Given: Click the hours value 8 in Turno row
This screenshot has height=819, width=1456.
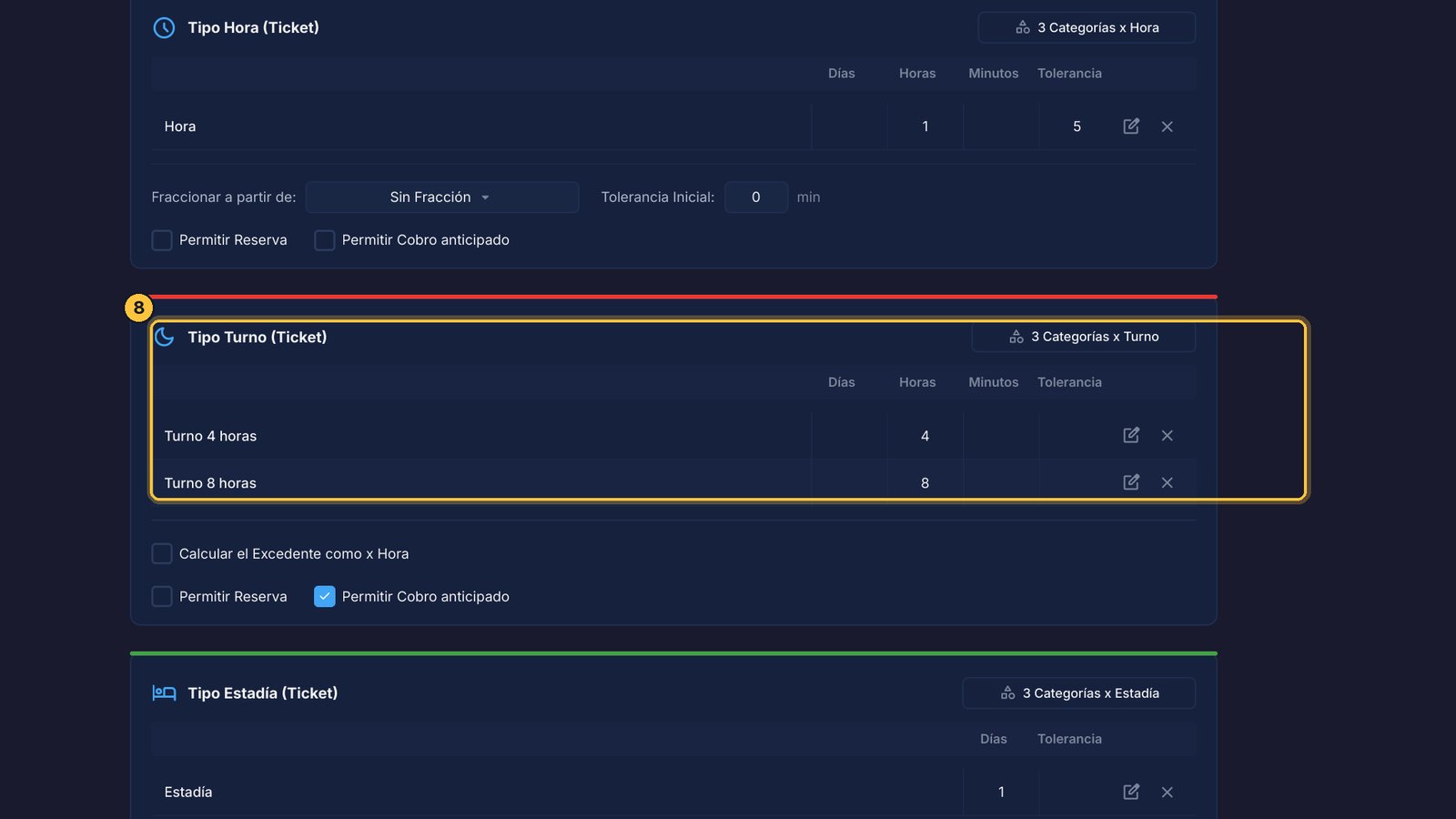Looking at the screenshot, I should click(925, 483).
